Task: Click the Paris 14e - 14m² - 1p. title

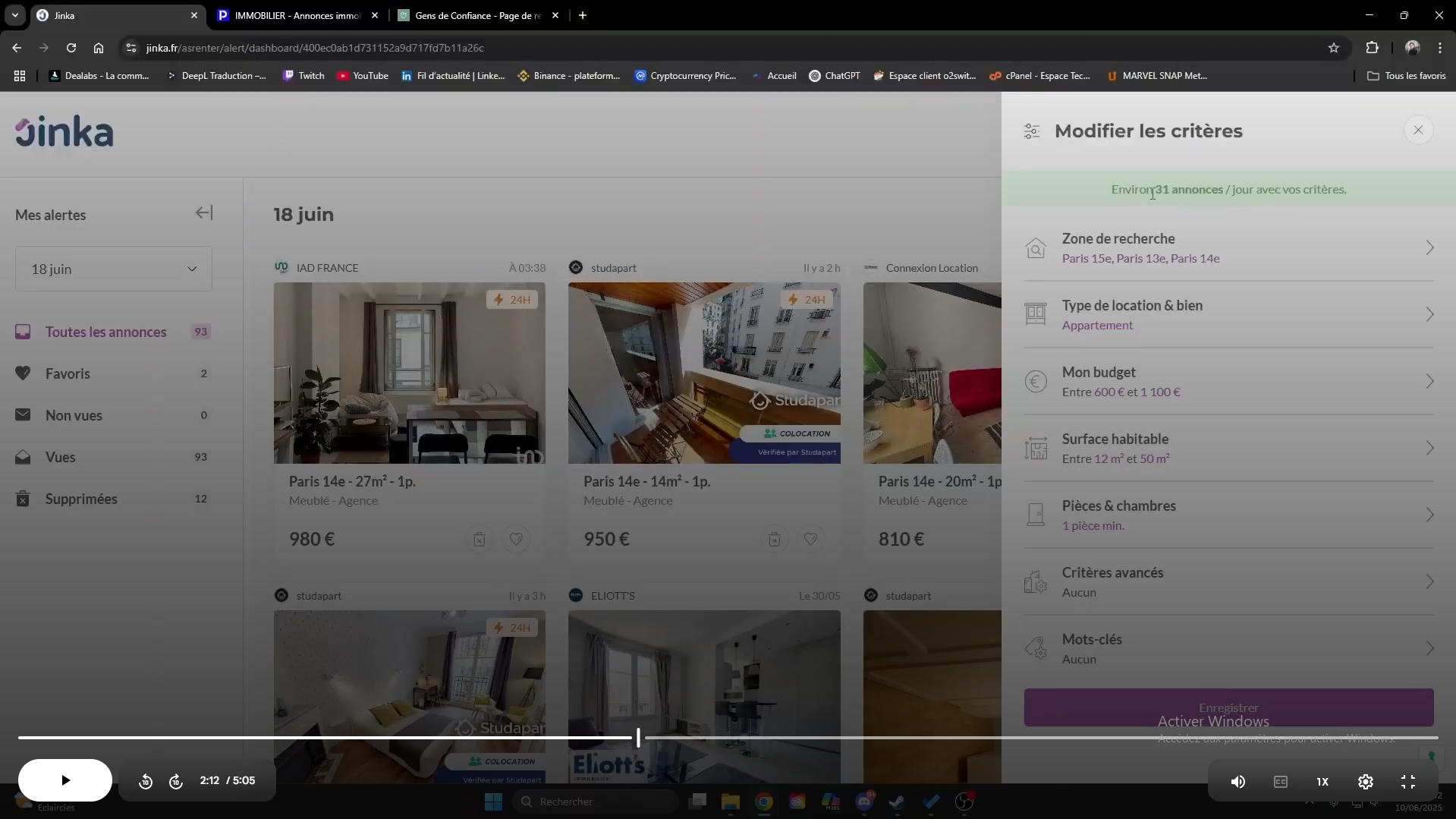Action: tap(646, 481)
